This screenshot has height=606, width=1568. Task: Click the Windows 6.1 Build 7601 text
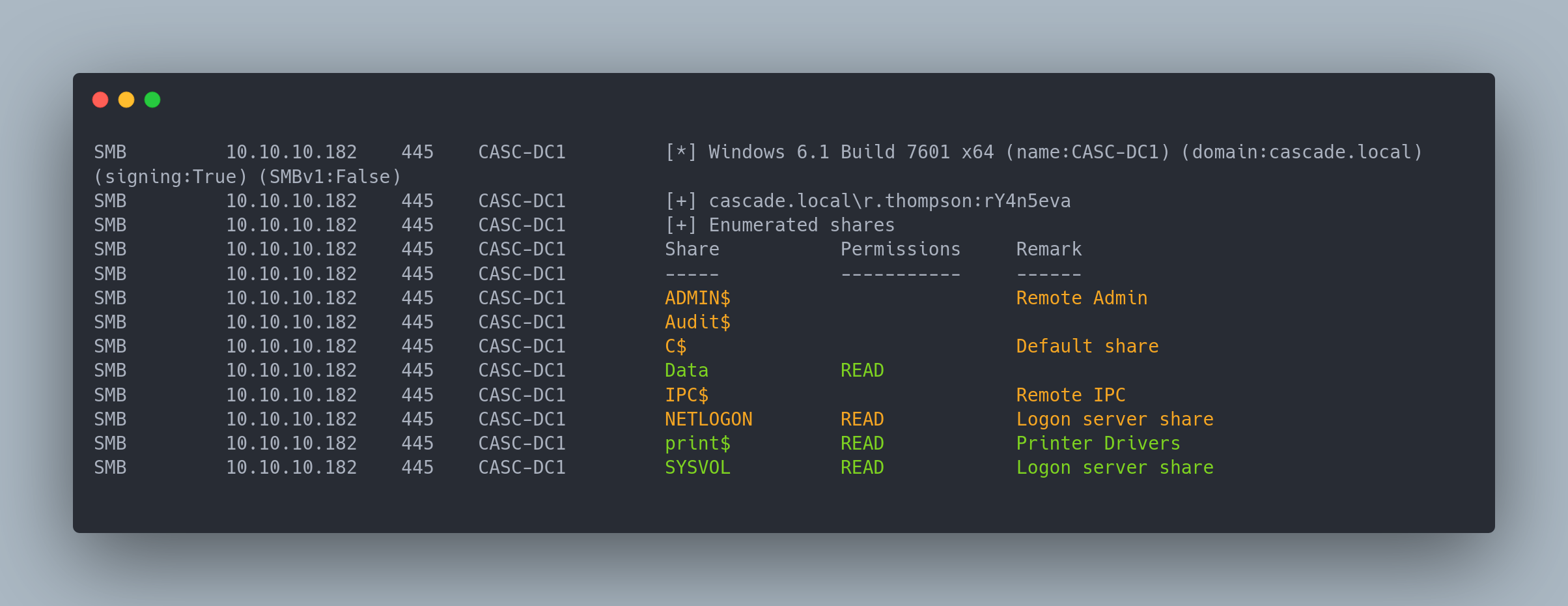851,152
